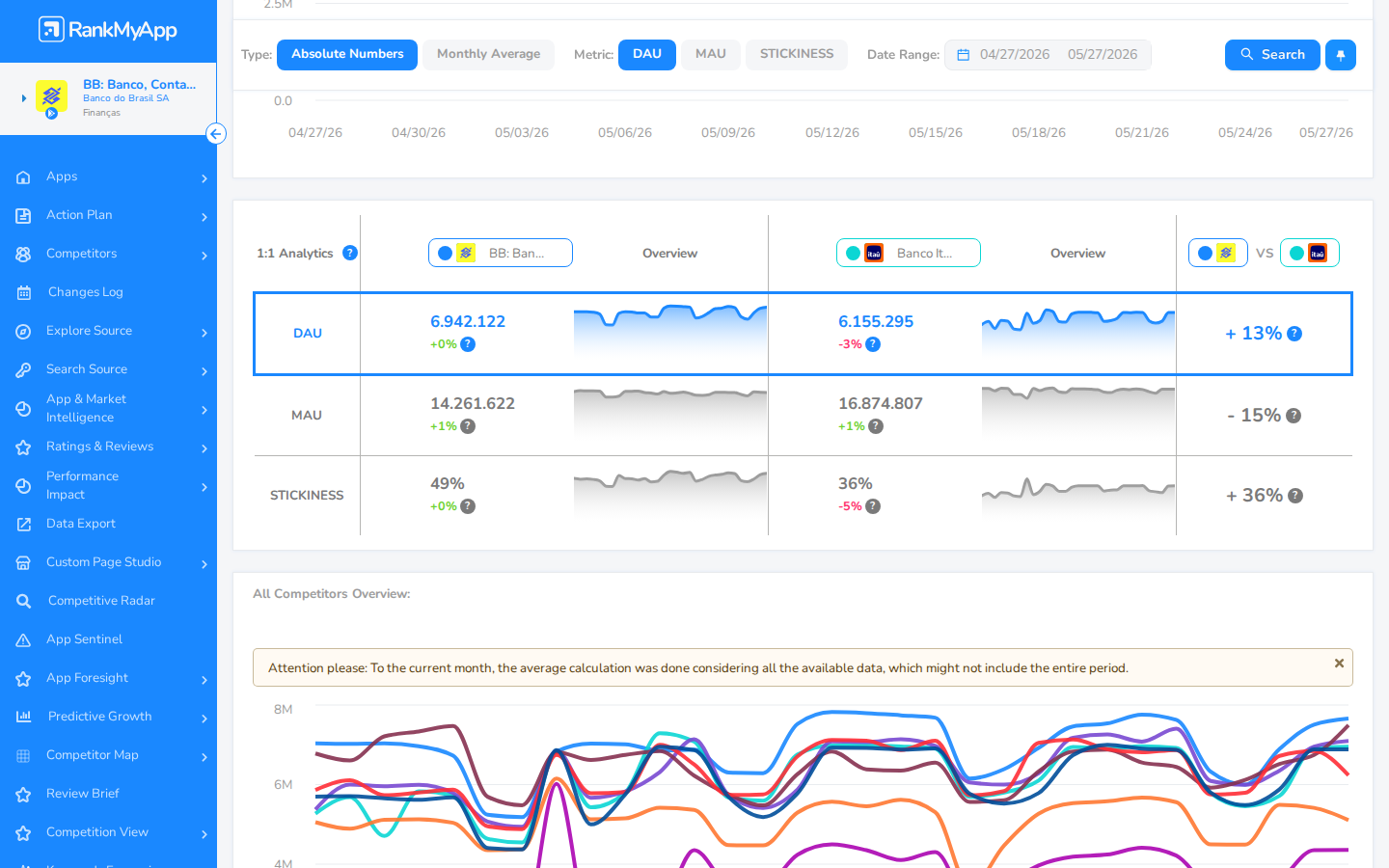Click the Changes Log calendar icon

[x=23, y=293]
